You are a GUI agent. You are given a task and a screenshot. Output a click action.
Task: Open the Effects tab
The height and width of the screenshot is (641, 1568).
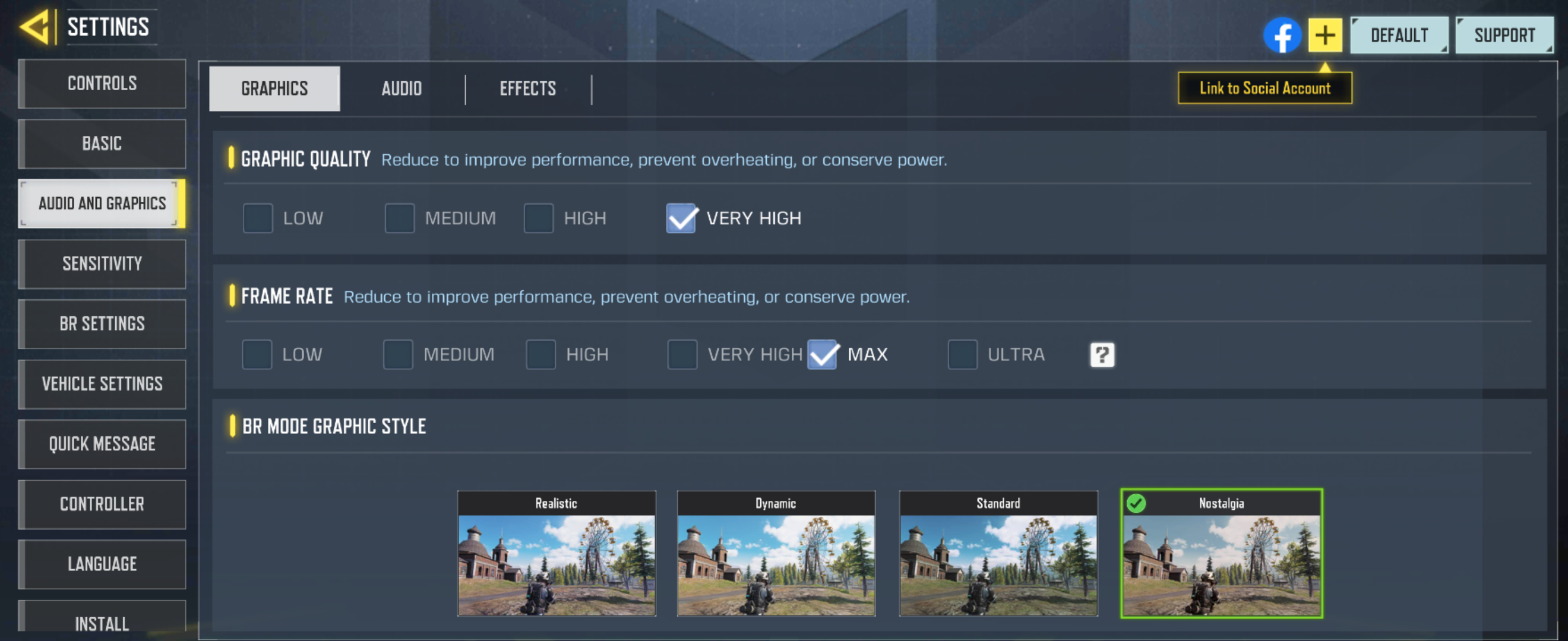point(528,89)
